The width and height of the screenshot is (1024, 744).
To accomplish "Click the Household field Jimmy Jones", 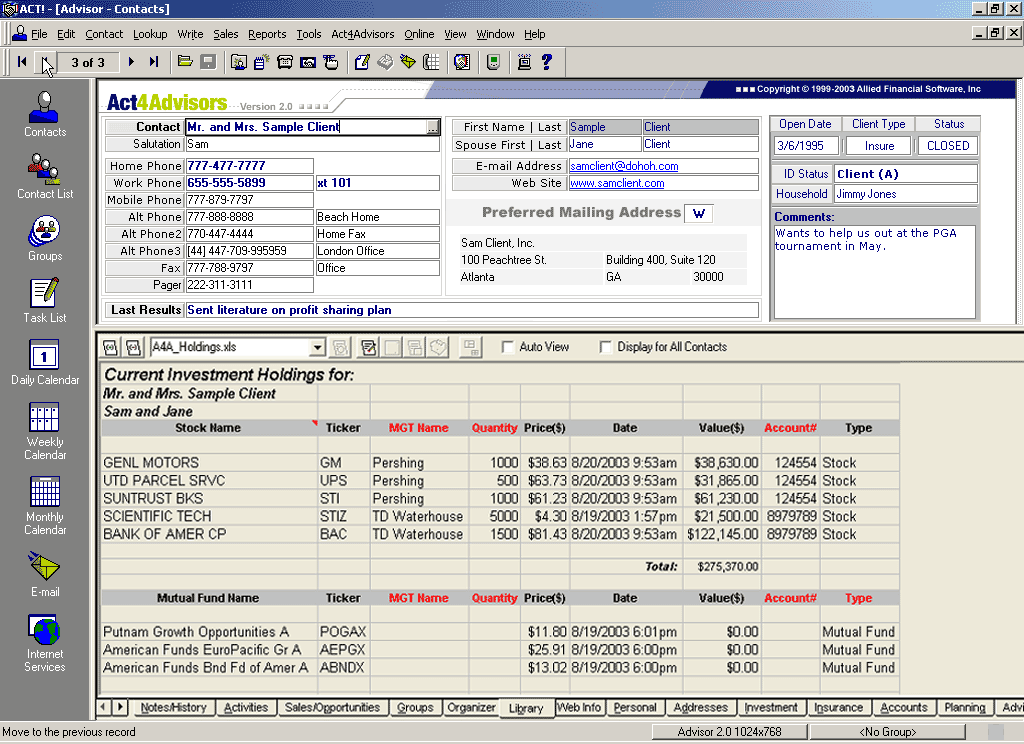I will tap(906, 194).
